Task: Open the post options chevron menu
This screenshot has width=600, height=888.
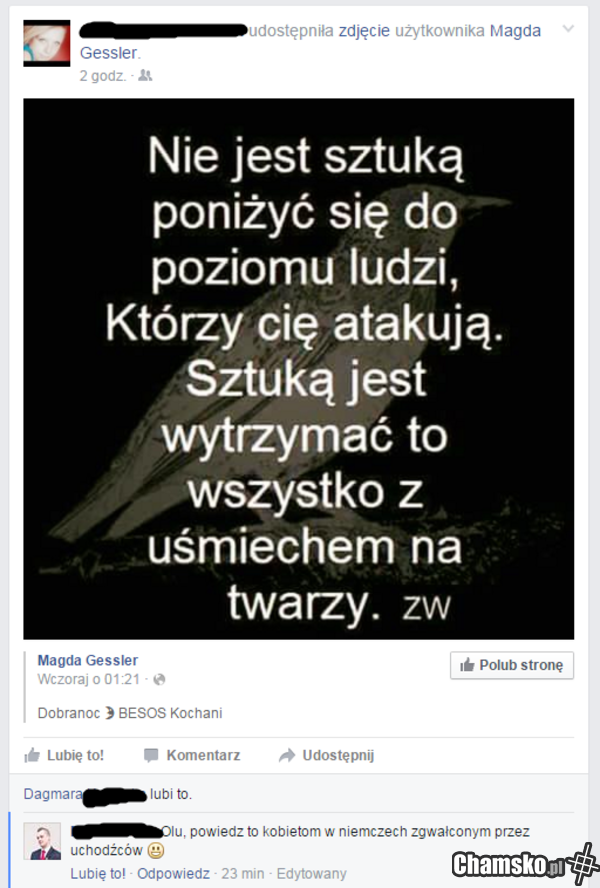Action: pyautogui.click(x=568, y=28)
